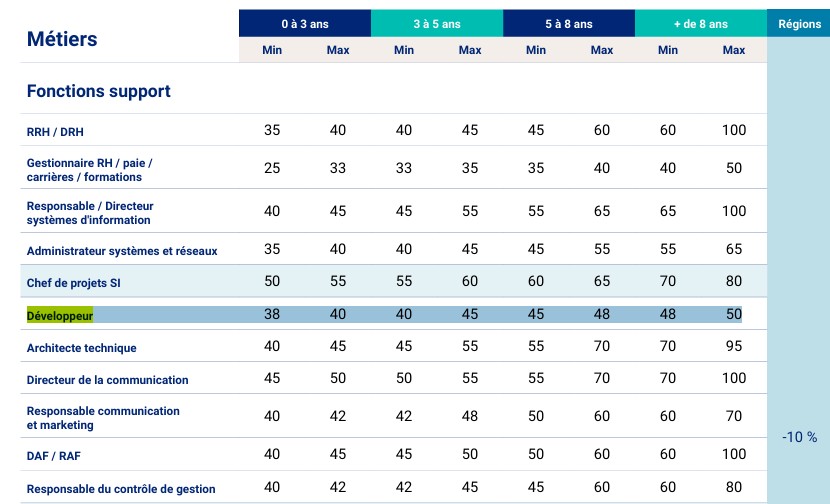Click the Métiers heading
The image size is (830, 504).
click(62, 40)
